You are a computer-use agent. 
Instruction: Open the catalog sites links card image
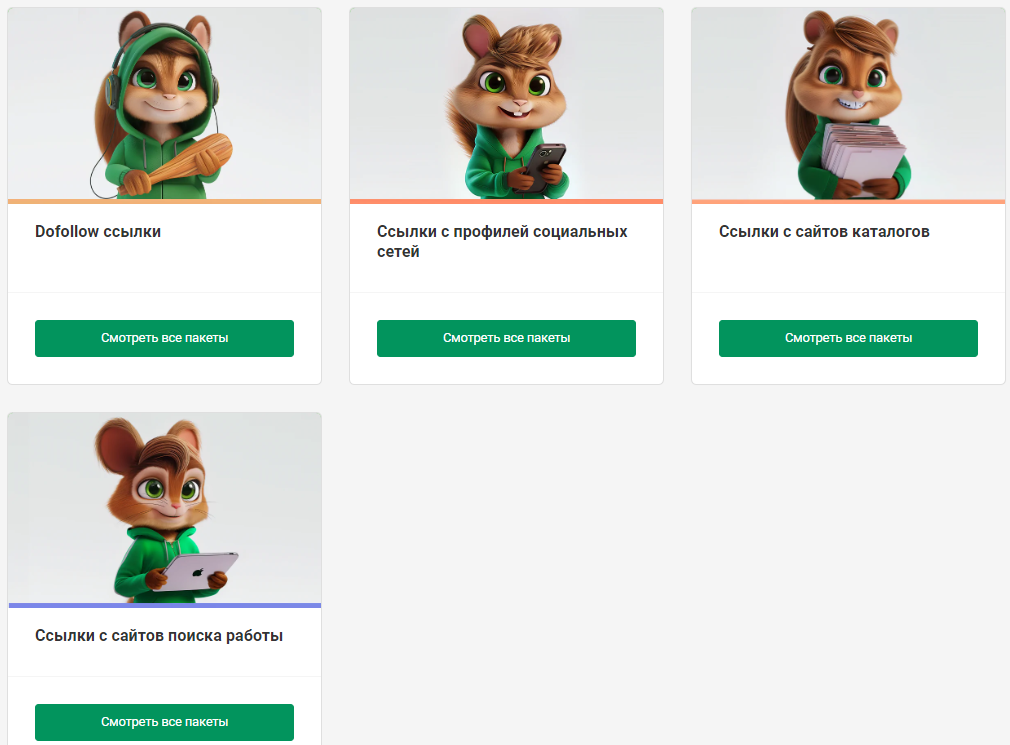coord(848,103)
